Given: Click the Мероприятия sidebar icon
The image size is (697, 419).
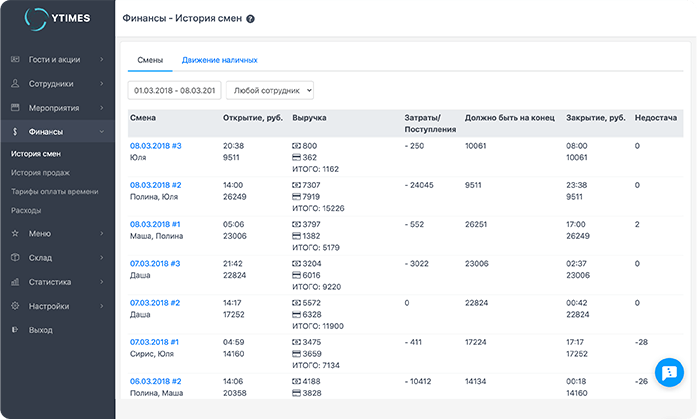Looking at the screenshot, I should click(15, 107).
